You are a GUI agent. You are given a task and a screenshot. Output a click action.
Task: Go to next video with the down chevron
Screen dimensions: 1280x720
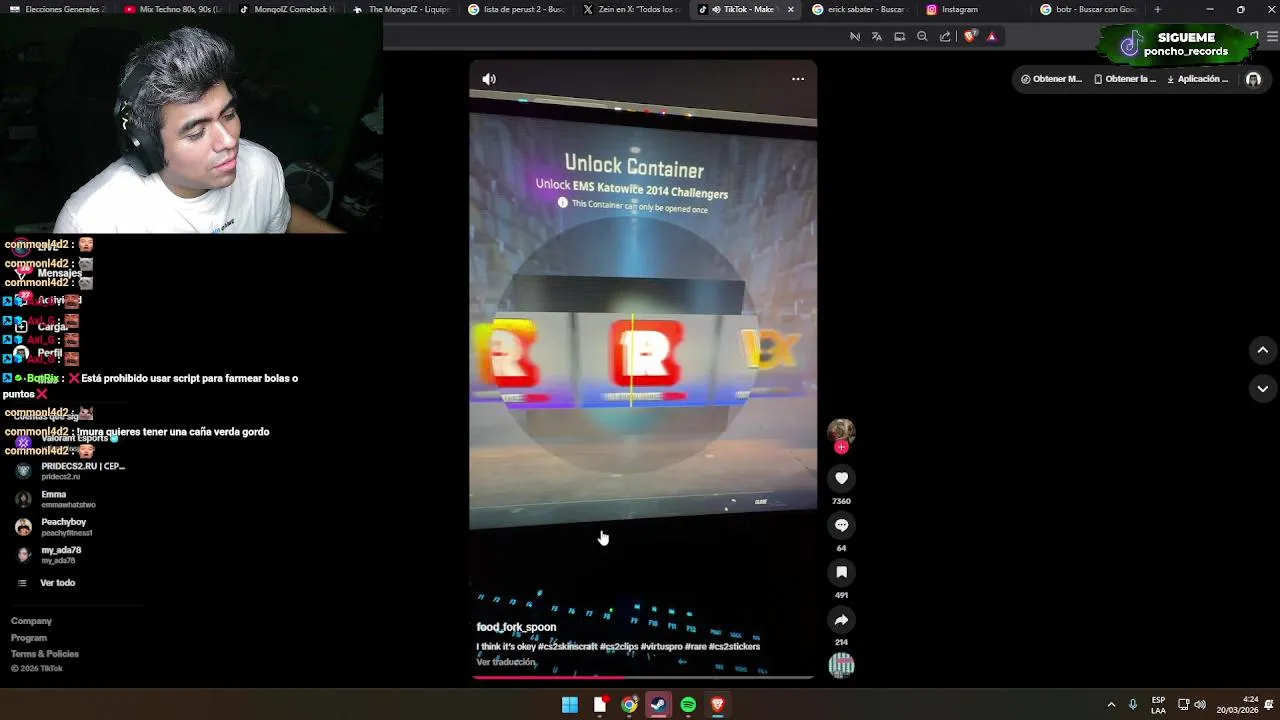pos(1262,388)
